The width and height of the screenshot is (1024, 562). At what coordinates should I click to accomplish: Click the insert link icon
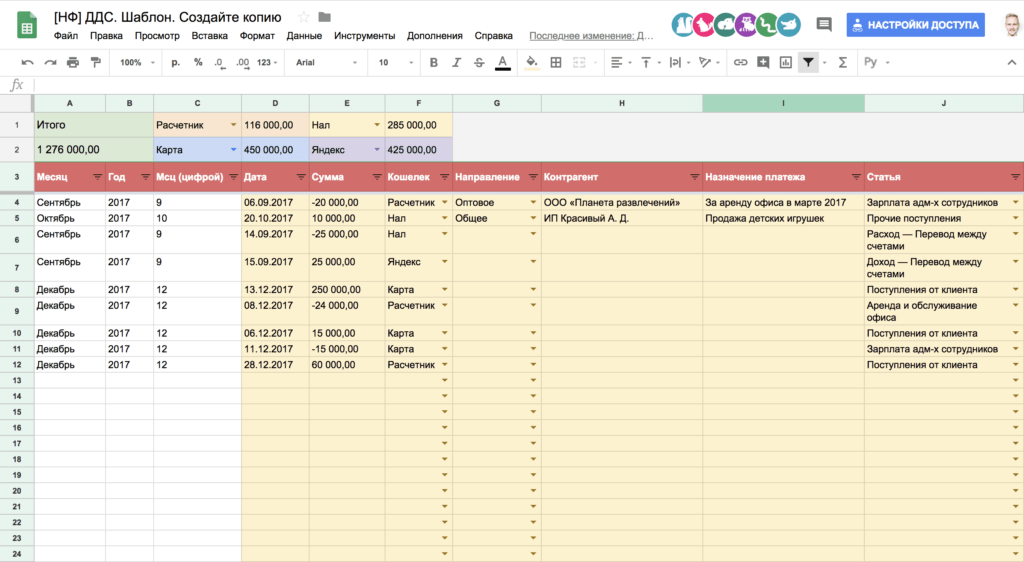740,62
